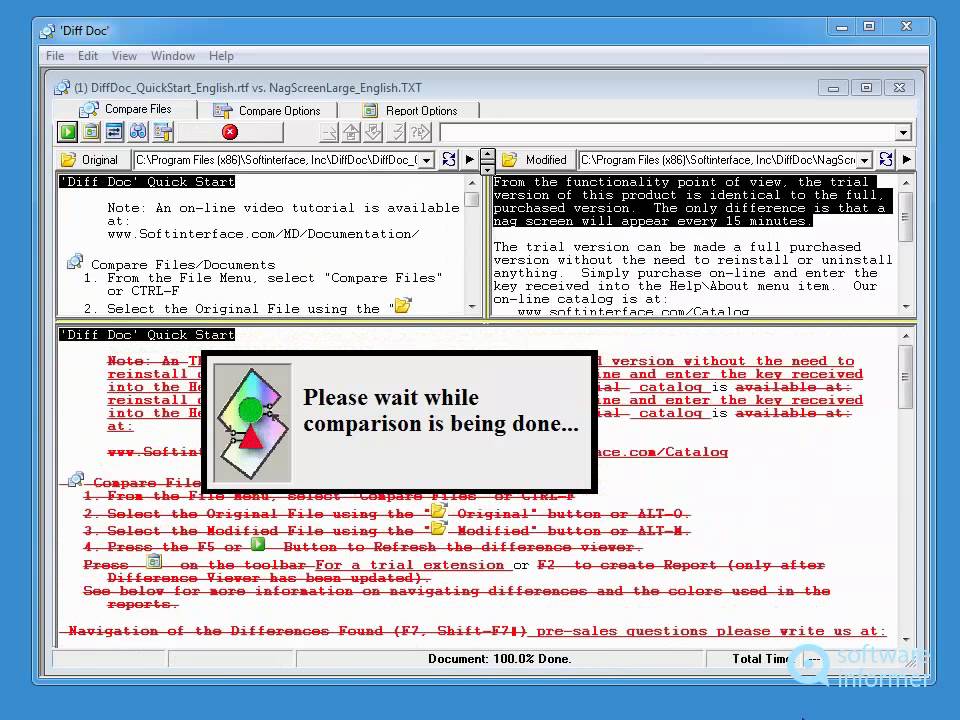The image size is (960, 720).
Task: Minimize the inner comparison document window
Action: (x=833, y=88)
